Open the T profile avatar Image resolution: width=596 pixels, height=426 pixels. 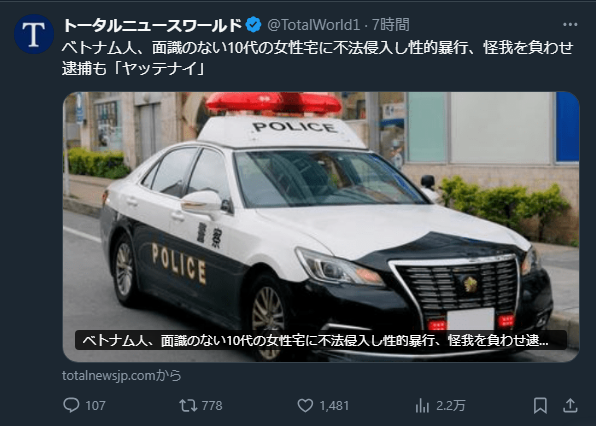pyautogui.click(x=34, y=34)
